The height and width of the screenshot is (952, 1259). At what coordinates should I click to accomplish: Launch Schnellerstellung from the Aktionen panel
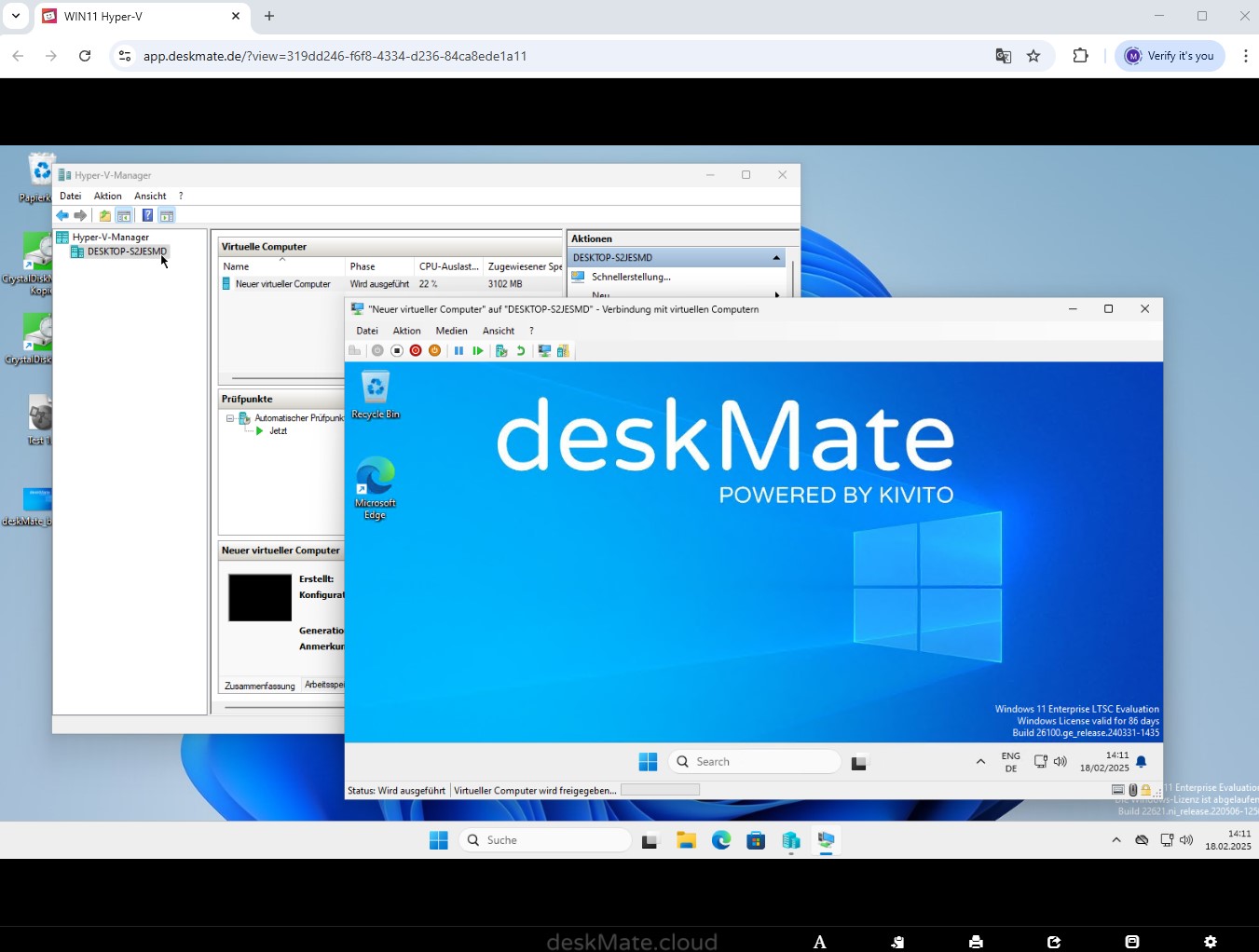[x=630, y=277]
